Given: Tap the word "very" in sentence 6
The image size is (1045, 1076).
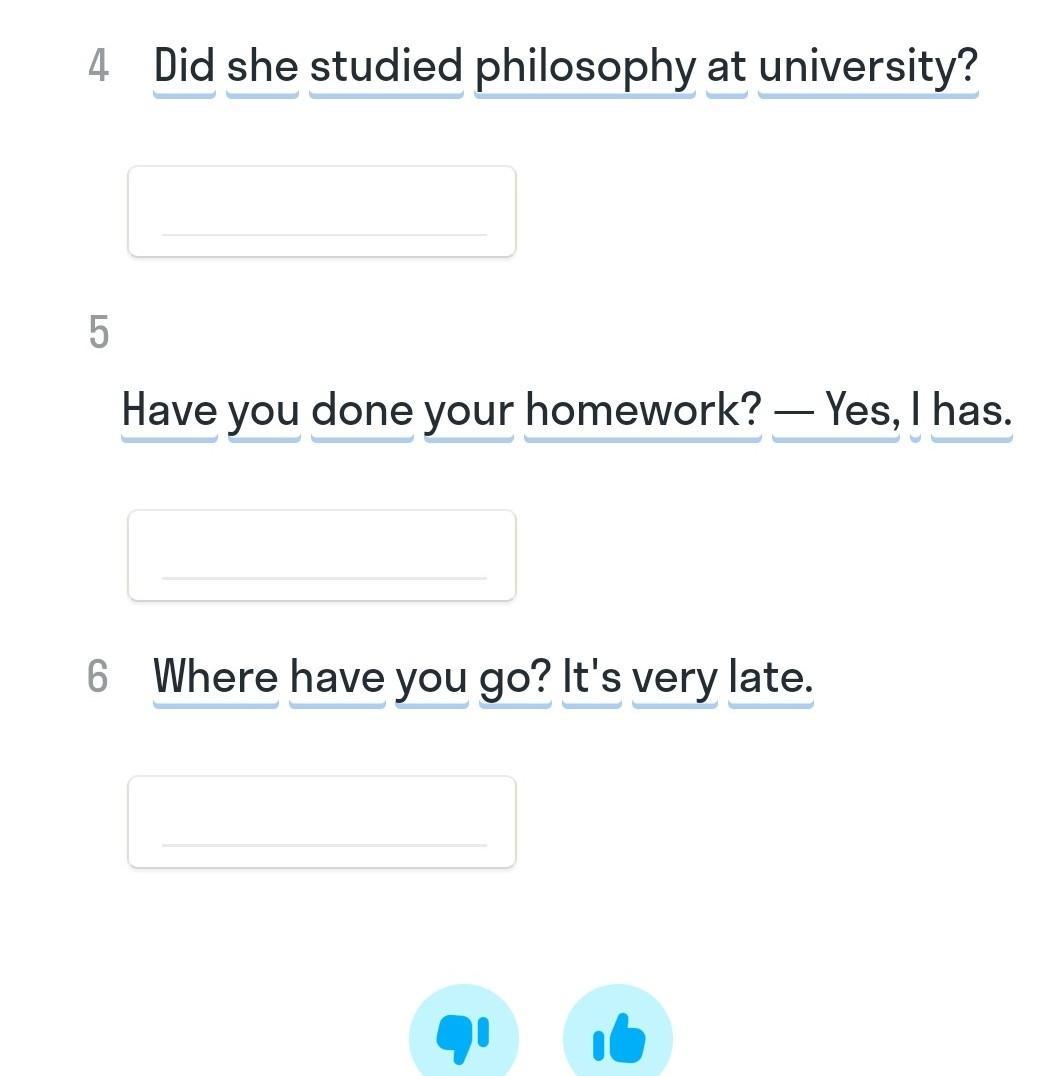Looking at the screenshot, I should 675,677.
